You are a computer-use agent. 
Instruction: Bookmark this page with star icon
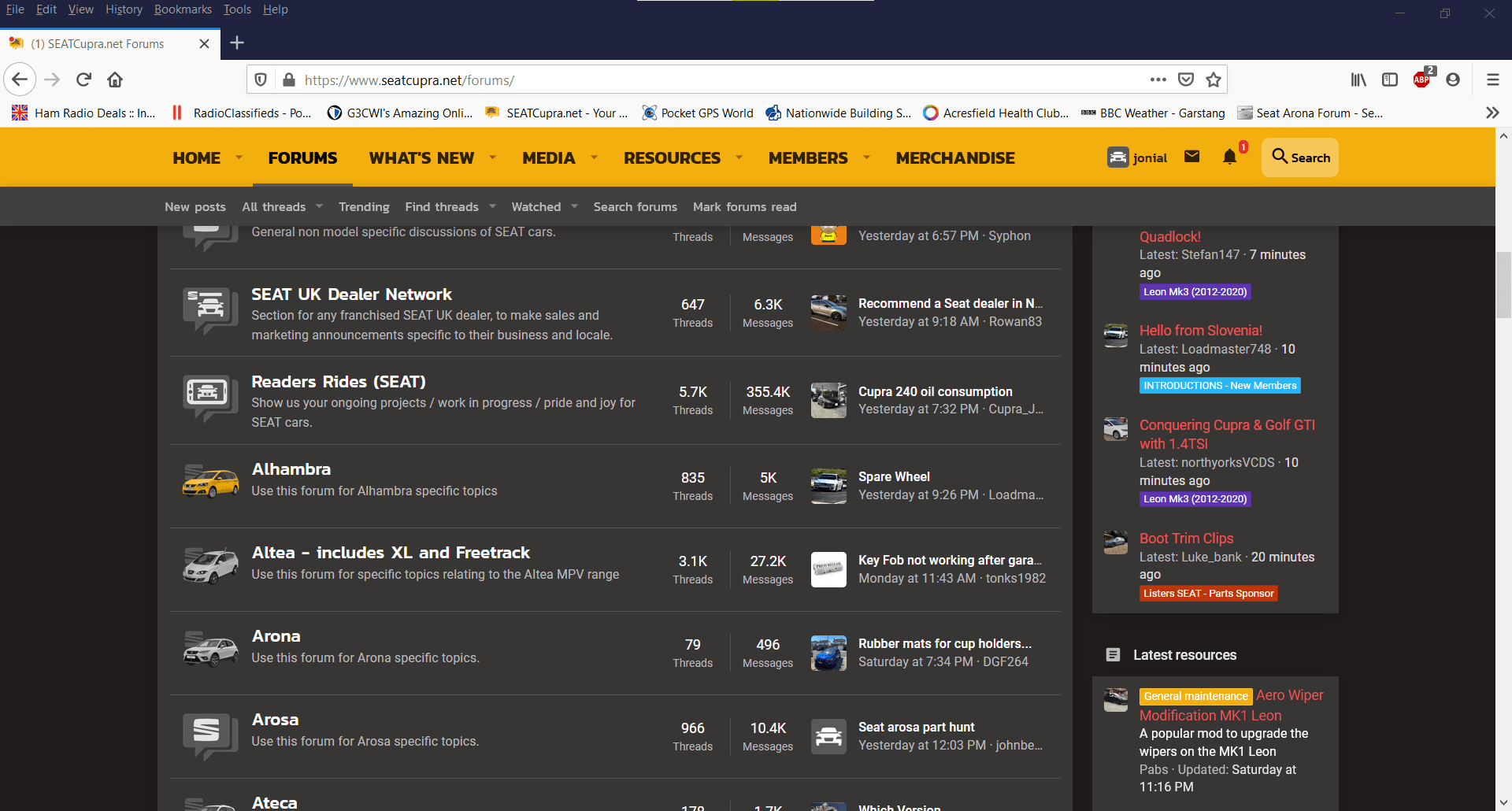pos(1214,80)
